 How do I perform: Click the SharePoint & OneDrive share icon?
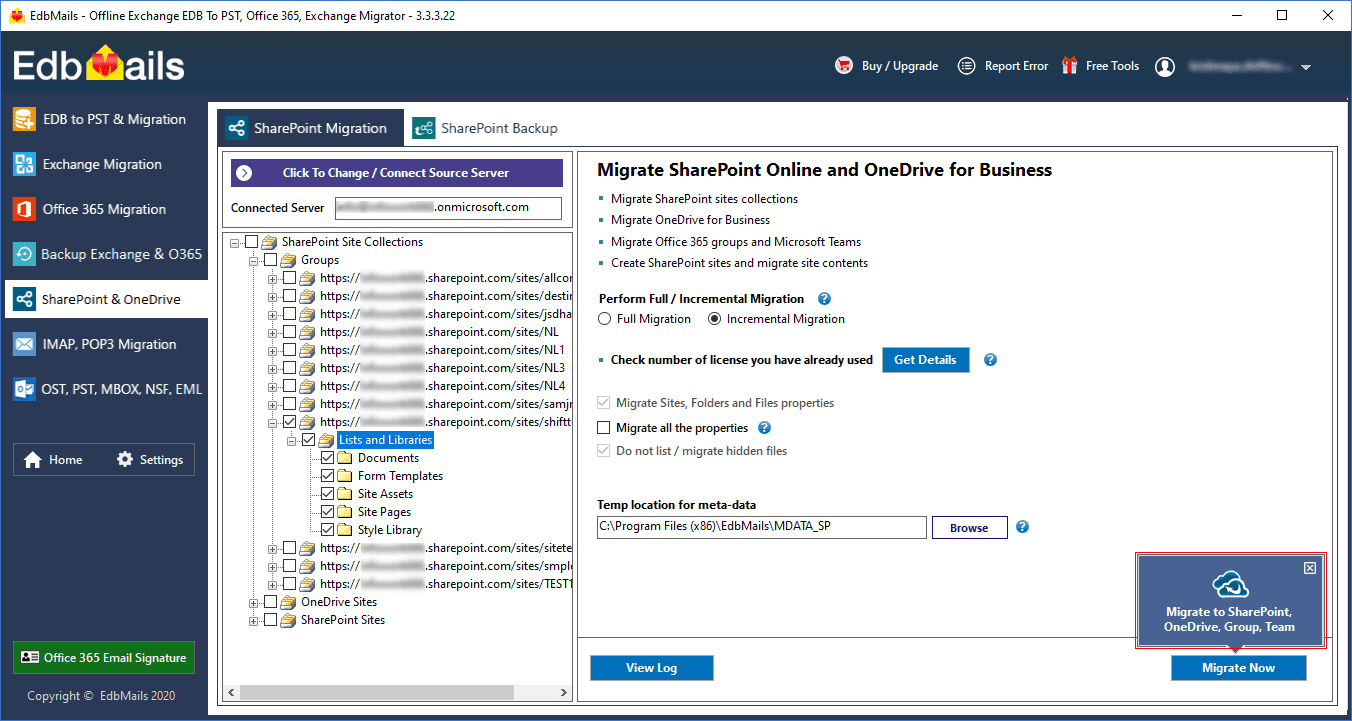[24, 299]
